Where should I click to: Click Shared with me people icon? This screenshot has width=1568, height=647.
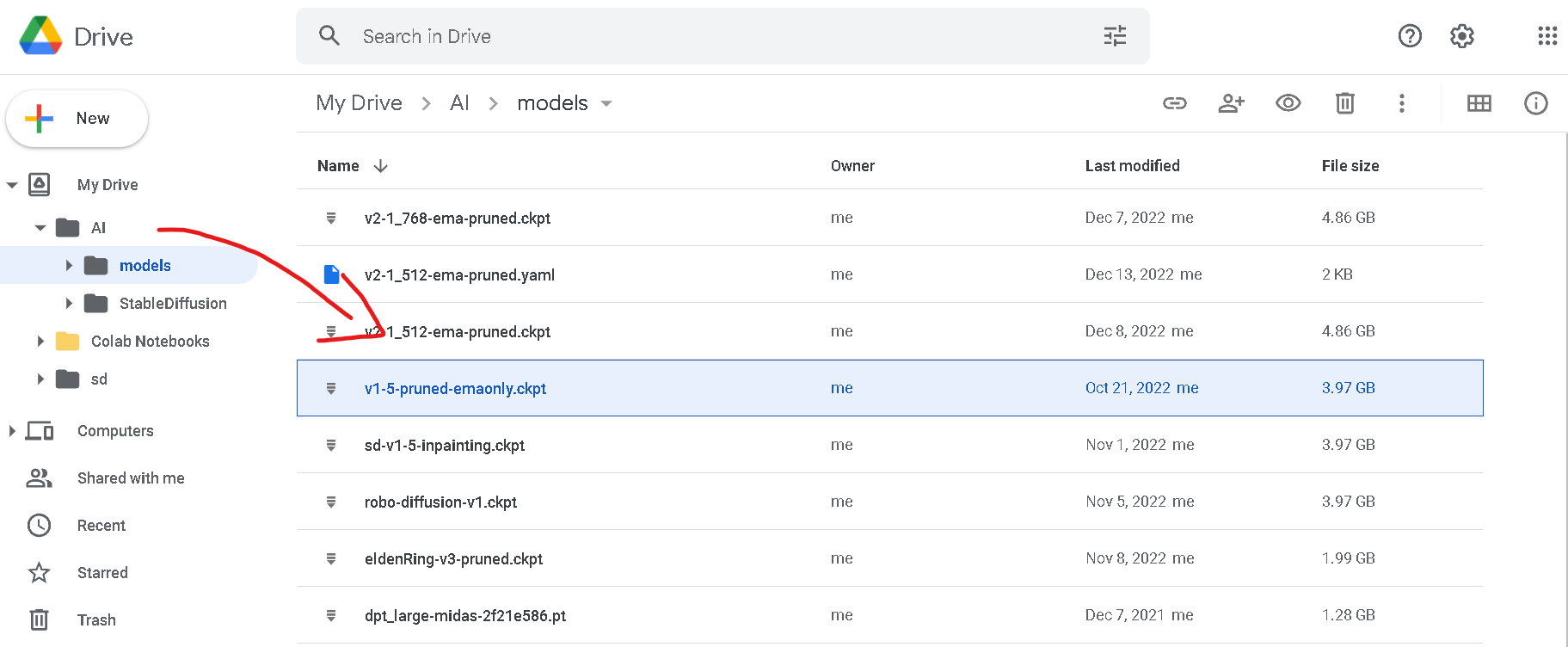40,478
